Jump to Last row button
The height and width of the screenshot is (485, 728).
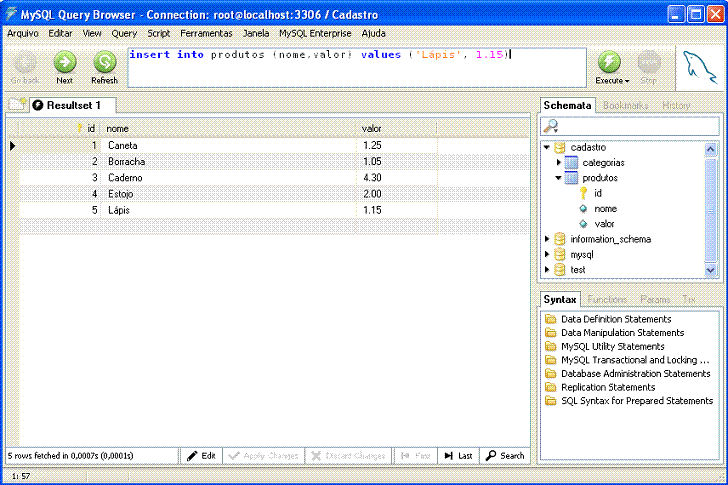[x=458, y=456]
